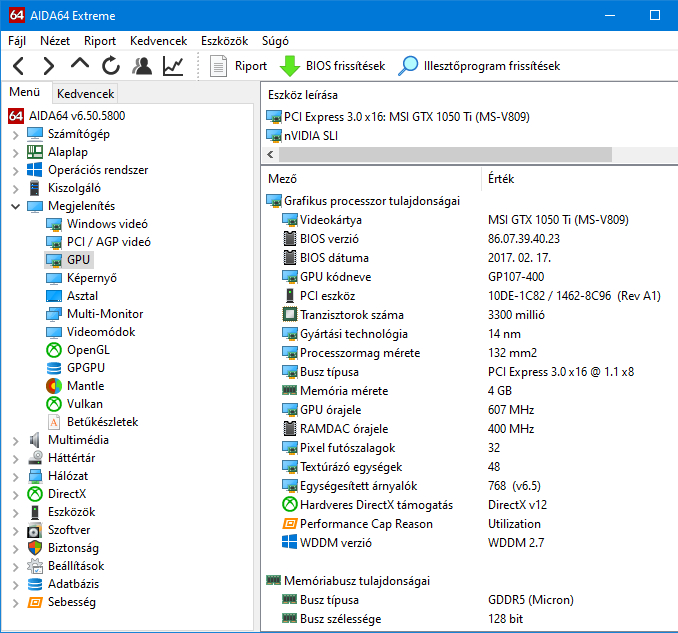Viewport: 678px width, 633px height.
Task: Click the WDDM verzió Windows icon
Action: tap(290, 543)
